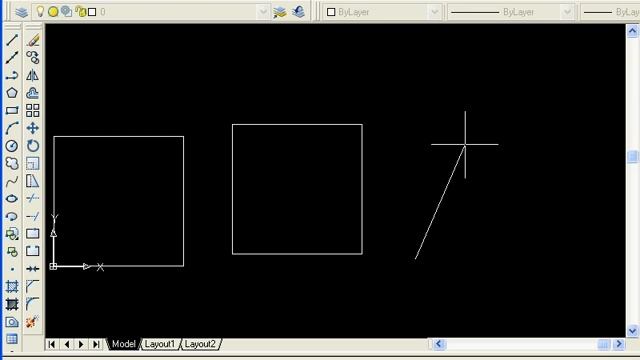Switch to the Layout2 tab

tap(200, 344)
